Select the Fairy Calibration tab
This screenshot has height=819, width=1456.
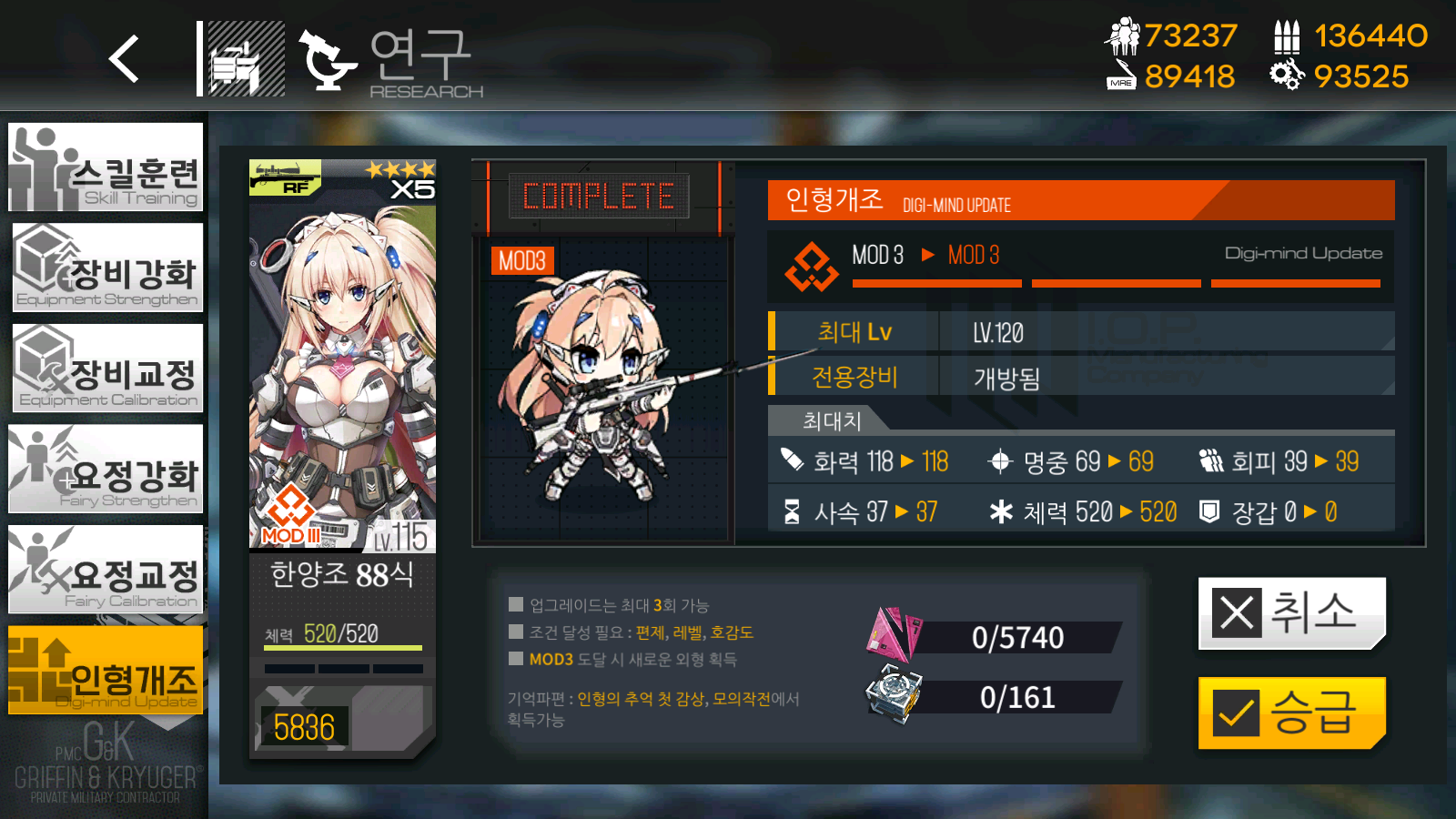click(x=106, y=570)
